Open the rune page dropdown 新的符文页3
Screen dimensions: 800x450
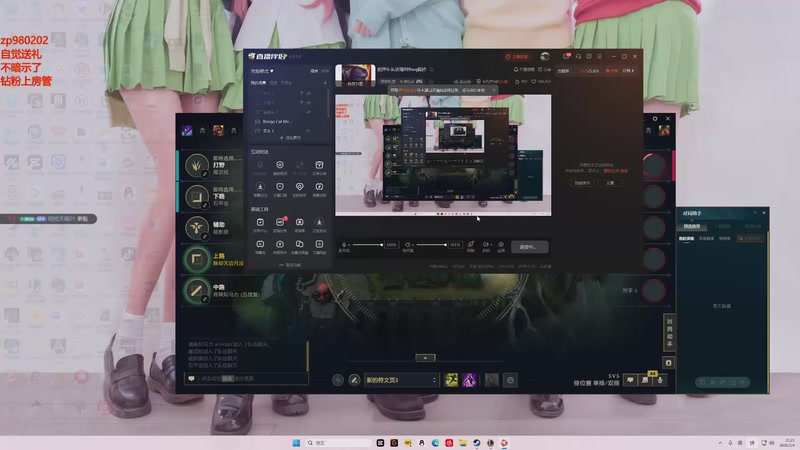click(401, 380)
